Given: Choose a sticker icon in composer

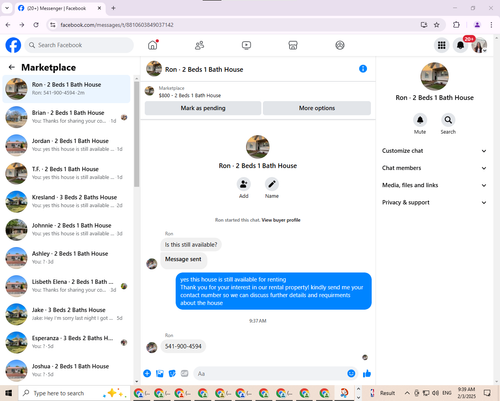Looking at the screenshot, I should coord(172,374).
